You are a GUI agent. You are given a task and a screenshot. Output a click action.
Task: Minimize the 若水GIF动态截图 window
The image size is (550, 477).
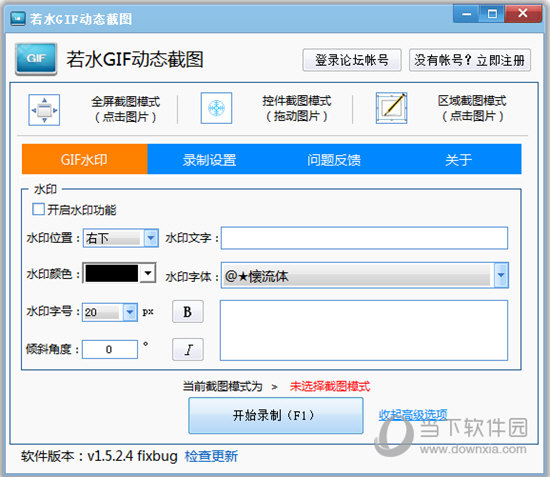pos(467,14)
